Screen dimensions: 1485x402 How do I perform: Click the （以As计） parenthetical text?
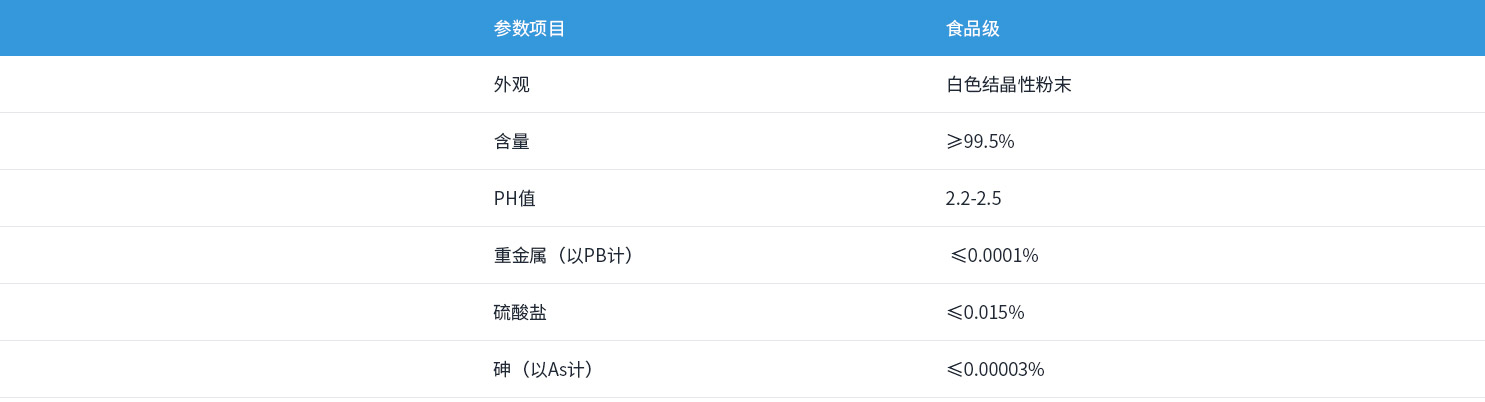tap(558, 370)
